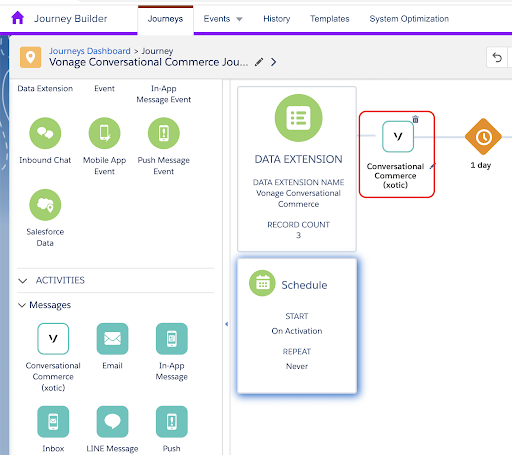Select the In-App Message activity icon
Screen dimensions: 512x455
[172, 339]
